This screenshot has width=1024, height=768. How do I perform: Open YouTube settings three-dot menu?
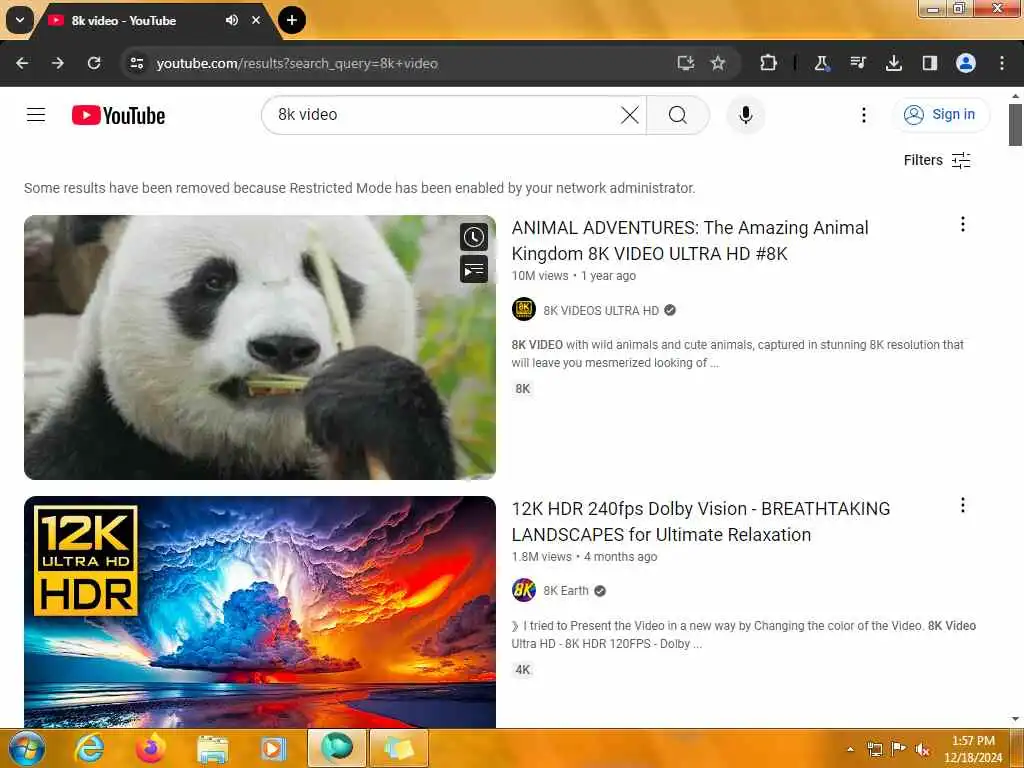(x=863, y=115)
